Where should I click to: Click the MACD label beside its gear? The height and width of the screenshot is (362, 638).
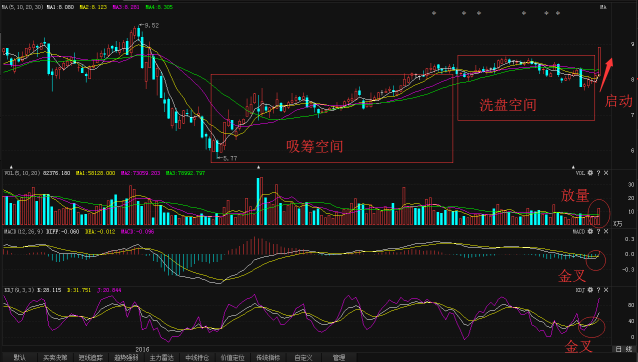[x=579, y=231]
